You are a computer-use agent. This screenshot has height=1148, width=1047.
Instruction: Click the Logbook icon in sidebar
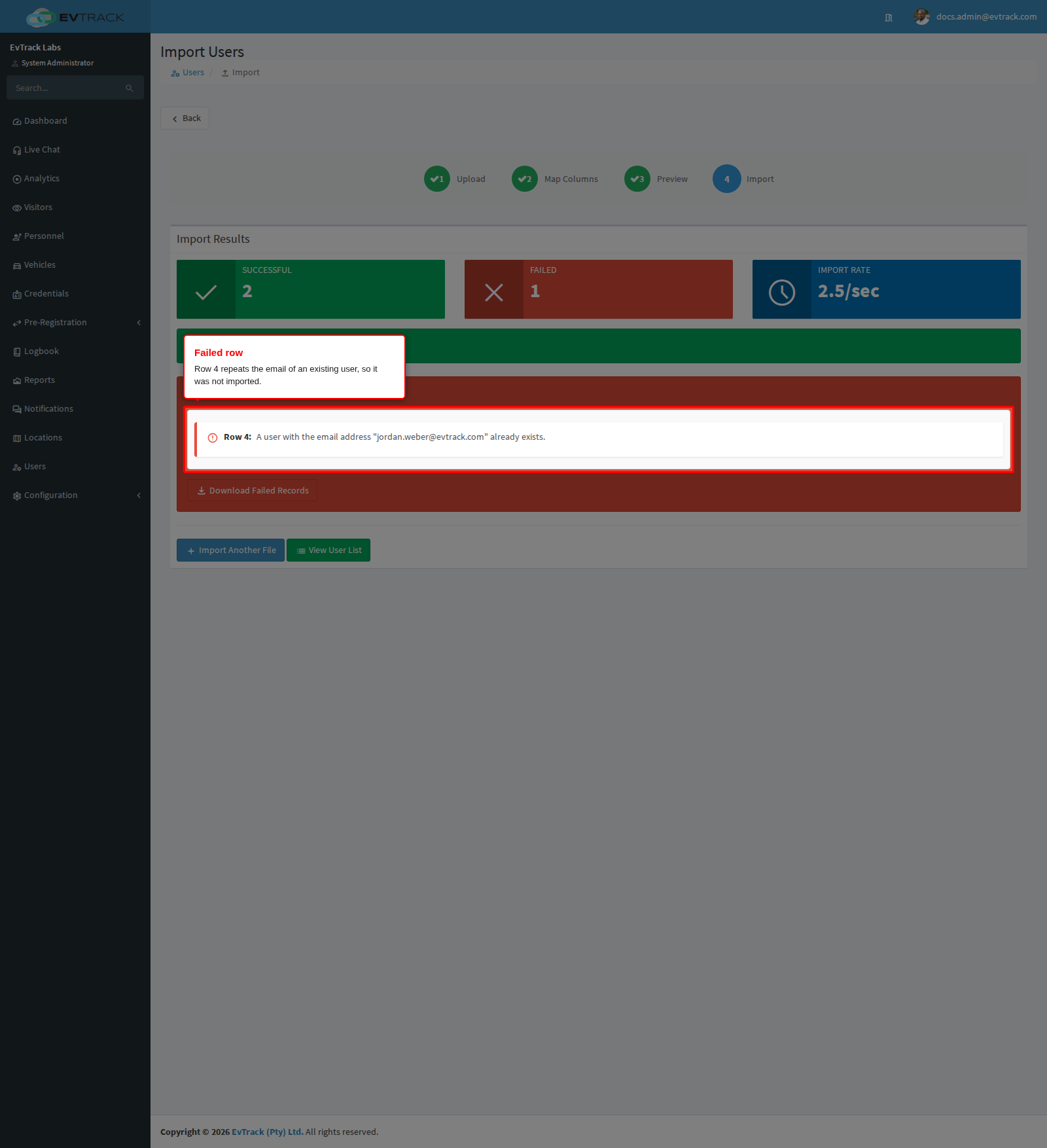(17, 352)
